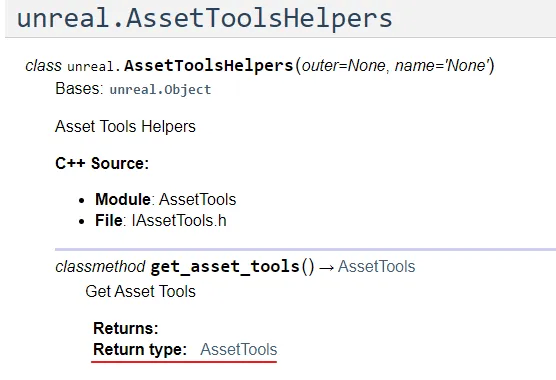Screen dimensions: 556x380
Task: Click the Returns: field label
Action: (126, 328)
